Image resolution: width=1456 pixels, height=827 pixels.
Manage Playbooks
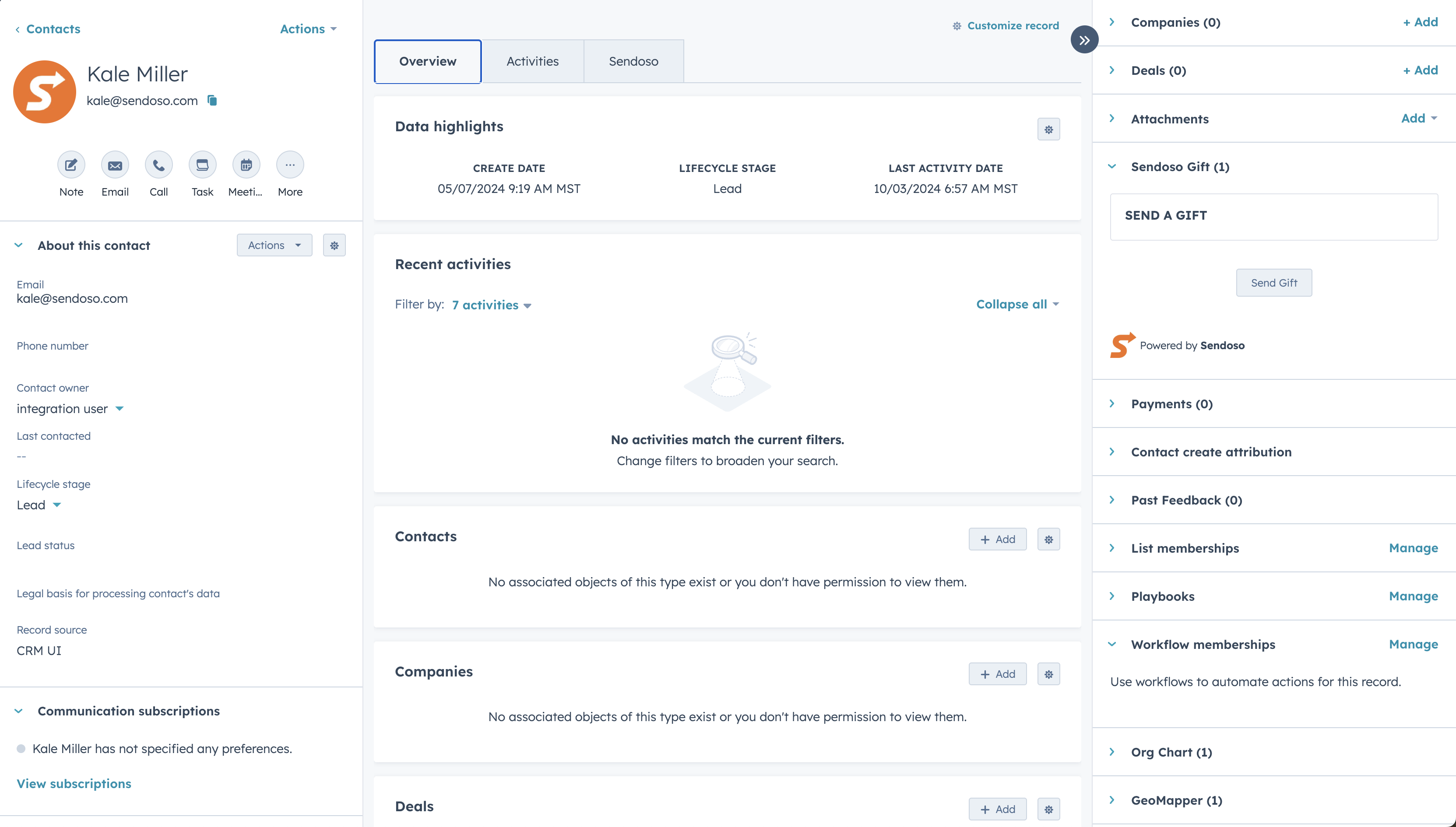[1414, 596]
